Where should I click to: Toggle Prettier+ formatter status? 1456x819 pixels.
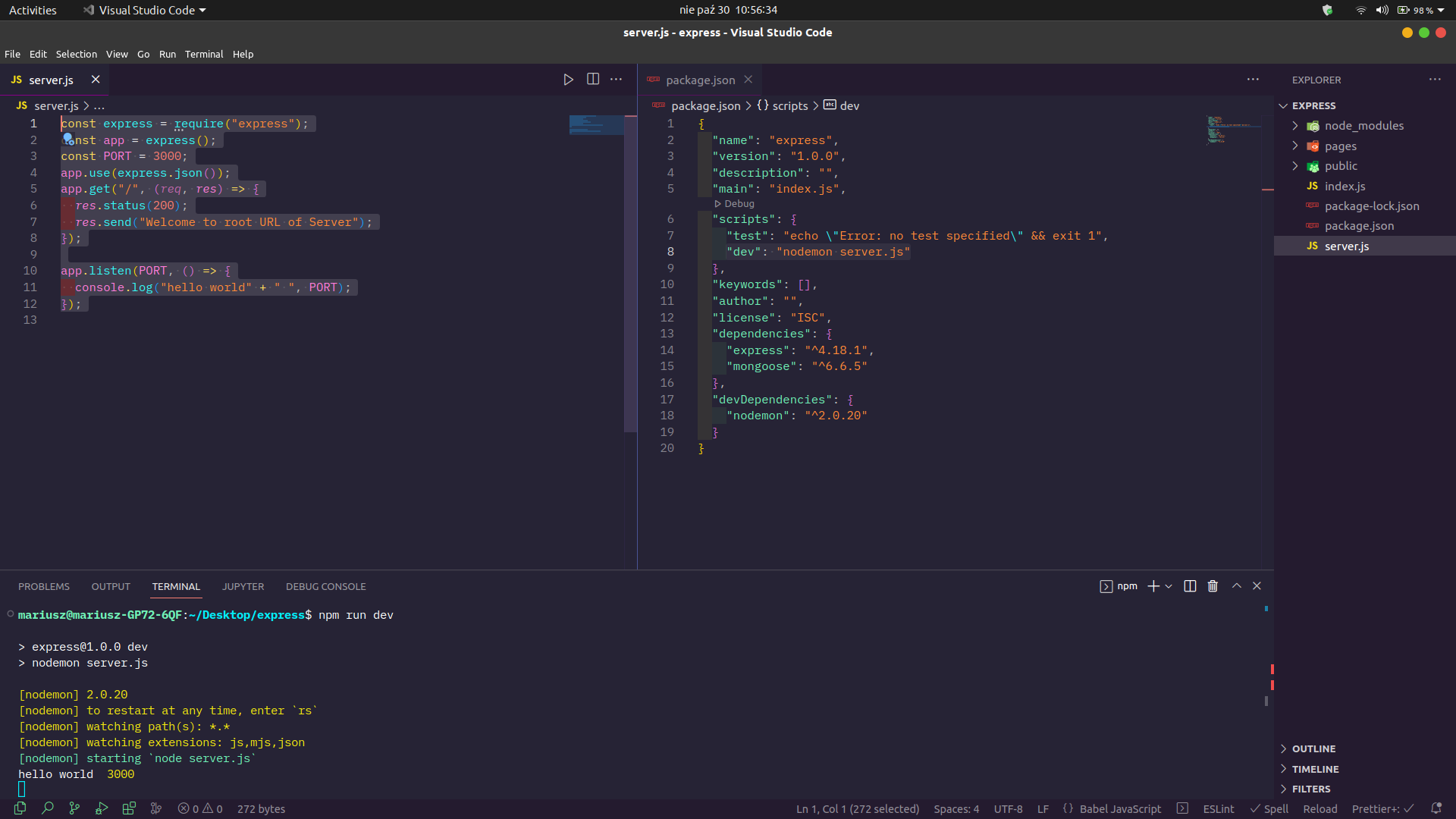click(x=1383, y=808)
